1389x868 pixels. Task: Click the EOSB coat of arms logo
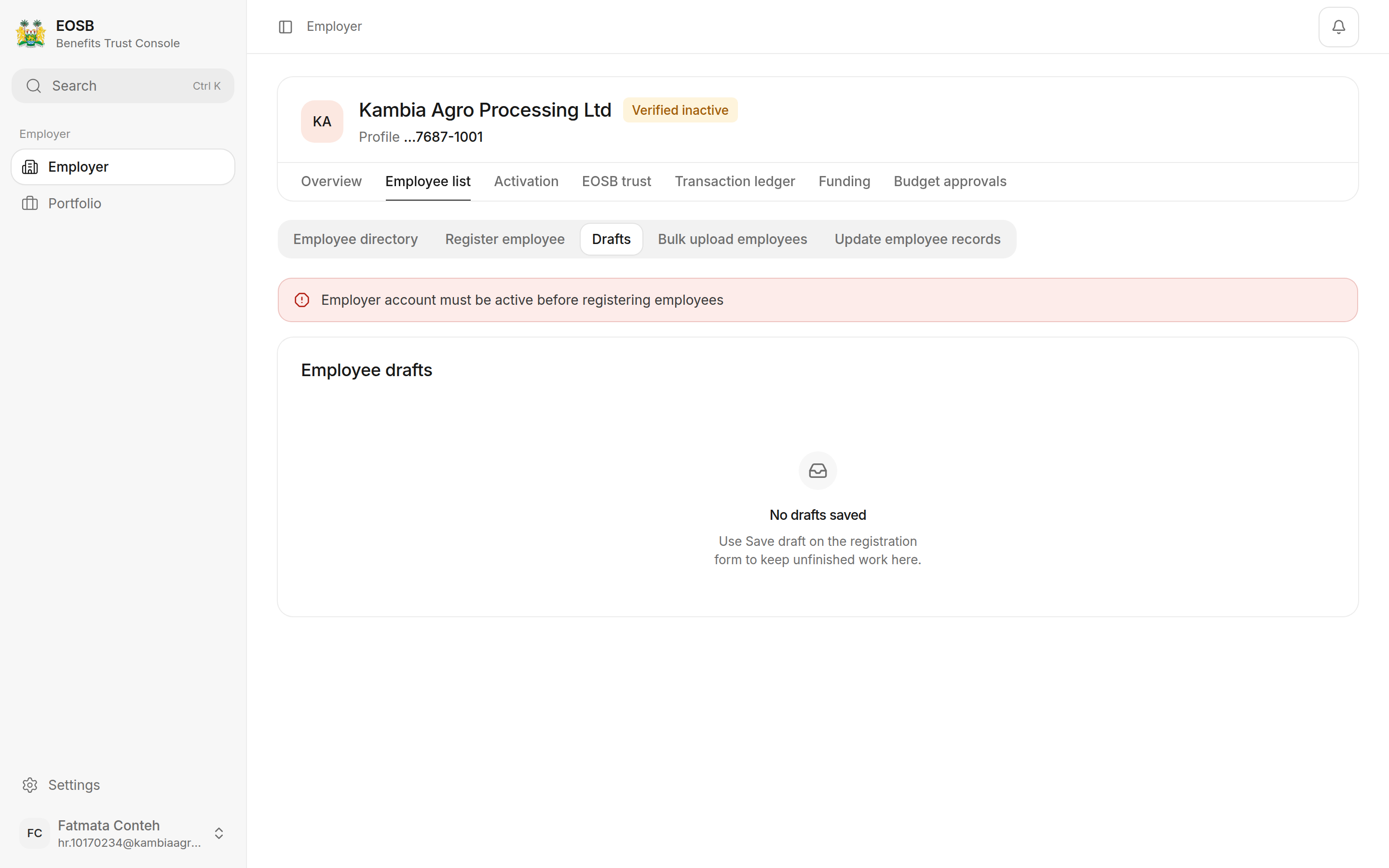[x=31, y=34]
